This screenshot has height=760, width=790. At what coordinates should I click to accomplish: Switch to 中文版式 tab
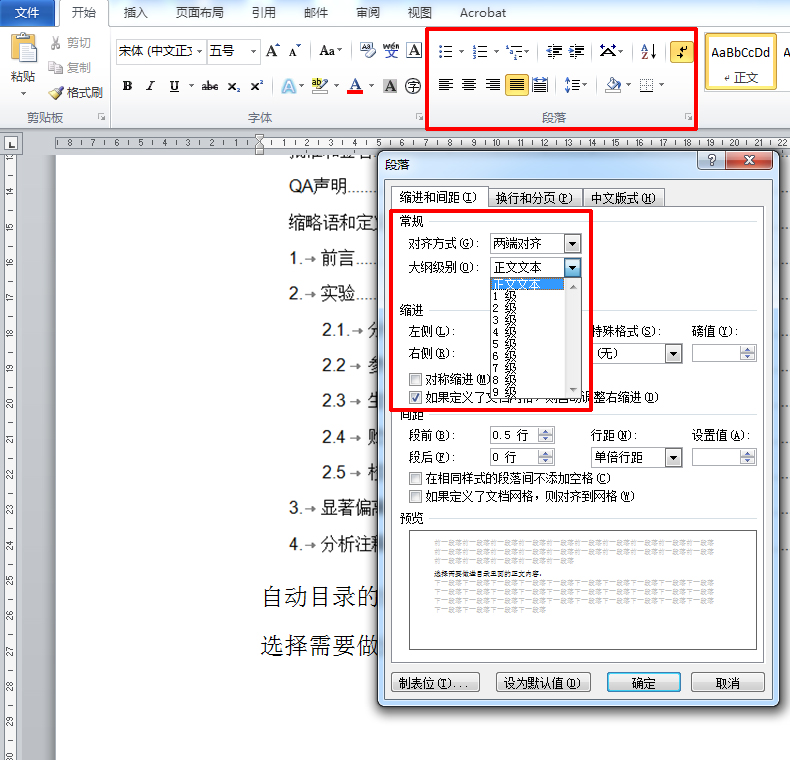tap(623, 198)
